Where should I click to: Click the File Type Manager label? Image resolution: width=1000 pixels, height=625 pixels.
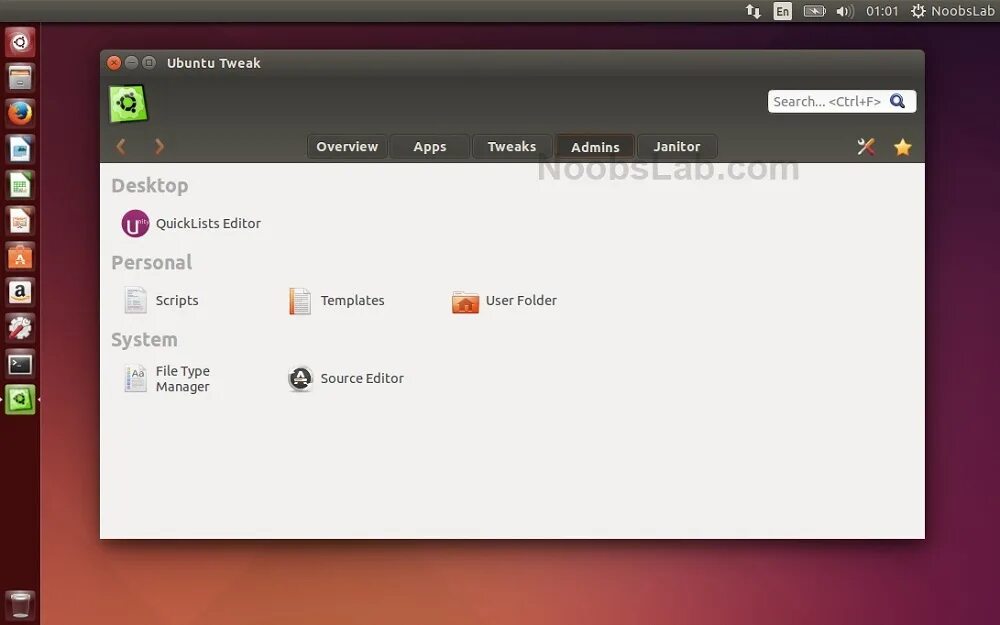[182, 379]
